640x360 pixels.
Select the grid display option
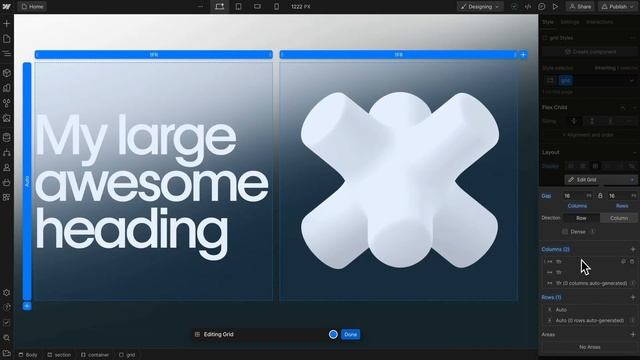(595, 166)
